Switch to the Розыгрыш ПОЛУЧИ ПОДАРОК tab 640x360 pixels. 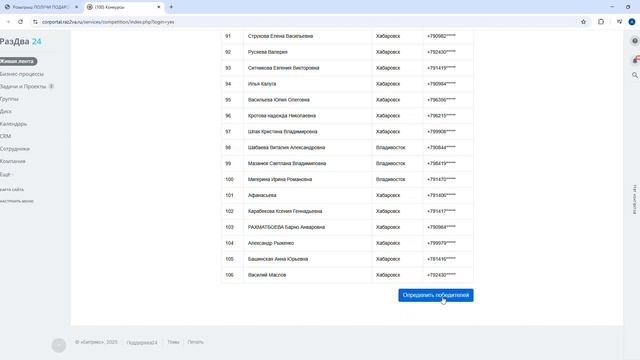click(x=41, y=7)
